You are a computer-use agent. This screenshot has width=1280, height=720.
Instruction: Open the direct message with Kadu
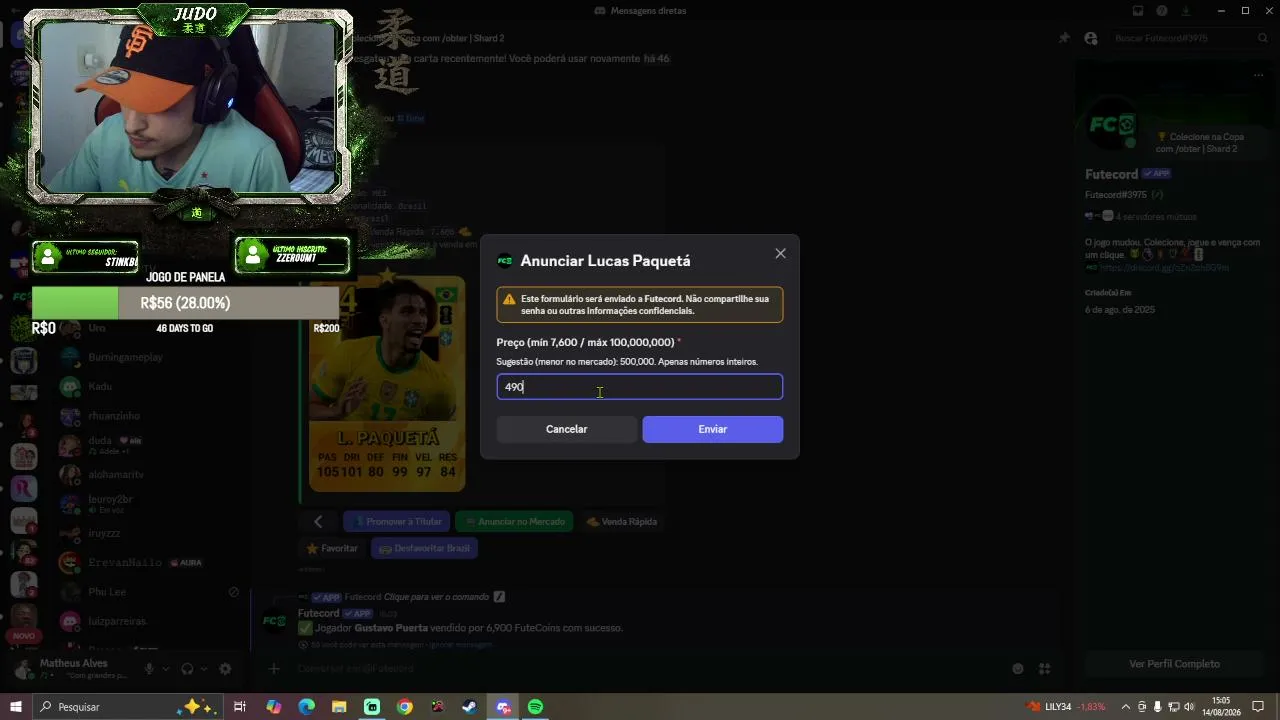click(x=150, y=386)
